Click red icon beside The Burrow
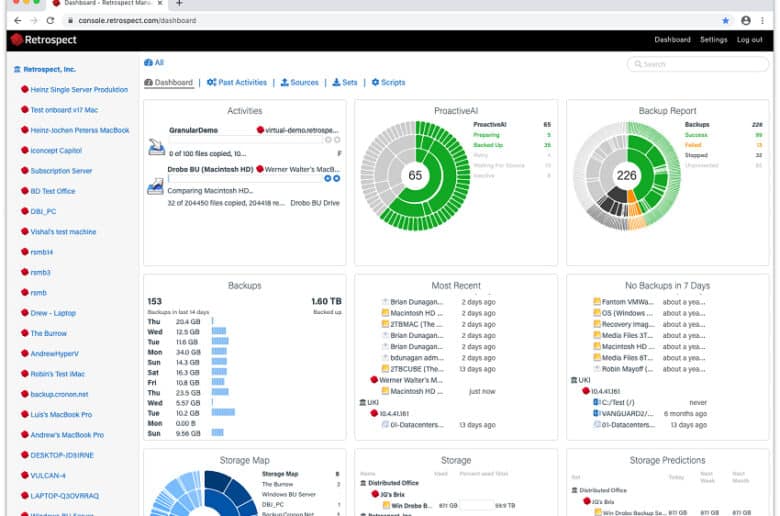The height and width of the screenshot is (516, 780). point(24,333)
